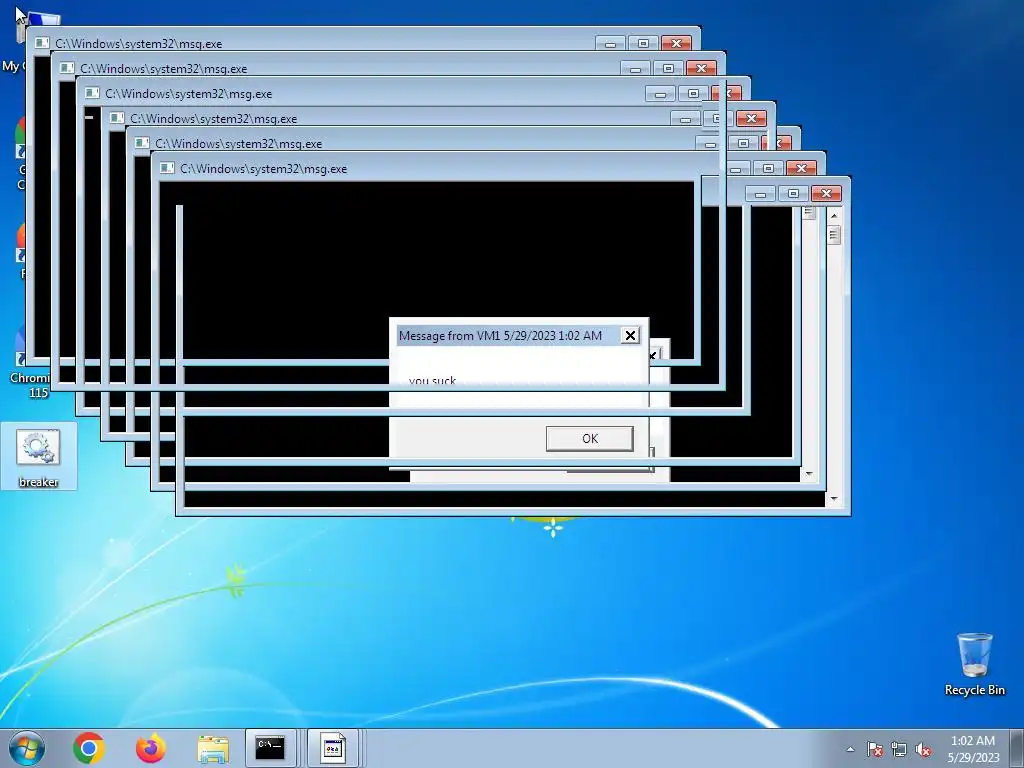
Task: Show hidden system tray icons arrow
Action: pyautogui.click(x=850, y=749)
